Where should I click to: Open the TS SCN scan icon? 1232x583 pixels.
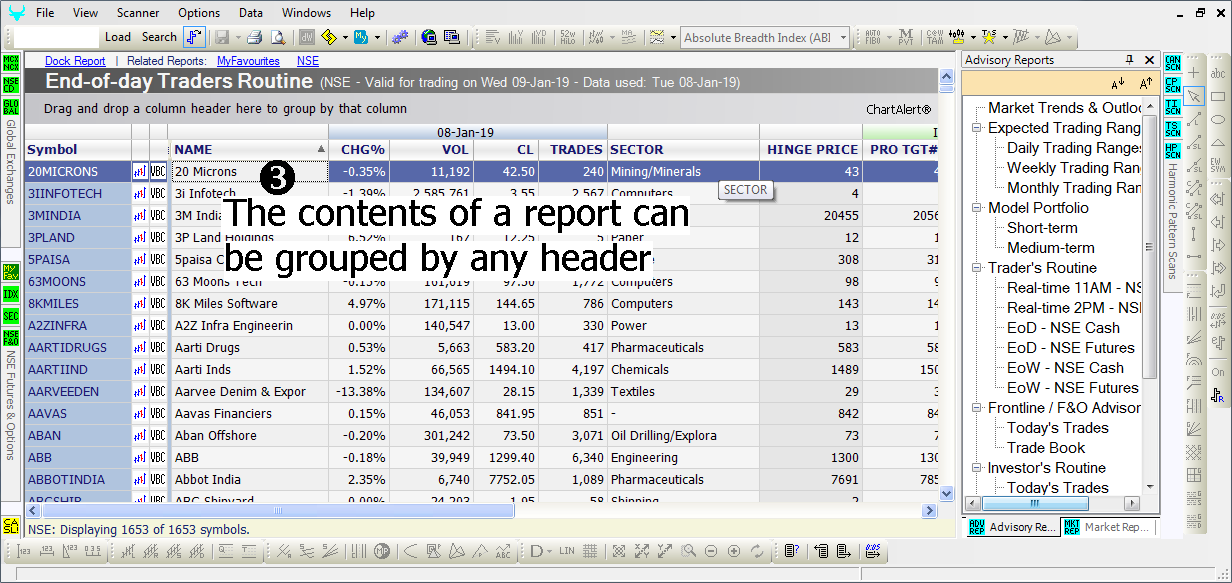click(1173, 129)
